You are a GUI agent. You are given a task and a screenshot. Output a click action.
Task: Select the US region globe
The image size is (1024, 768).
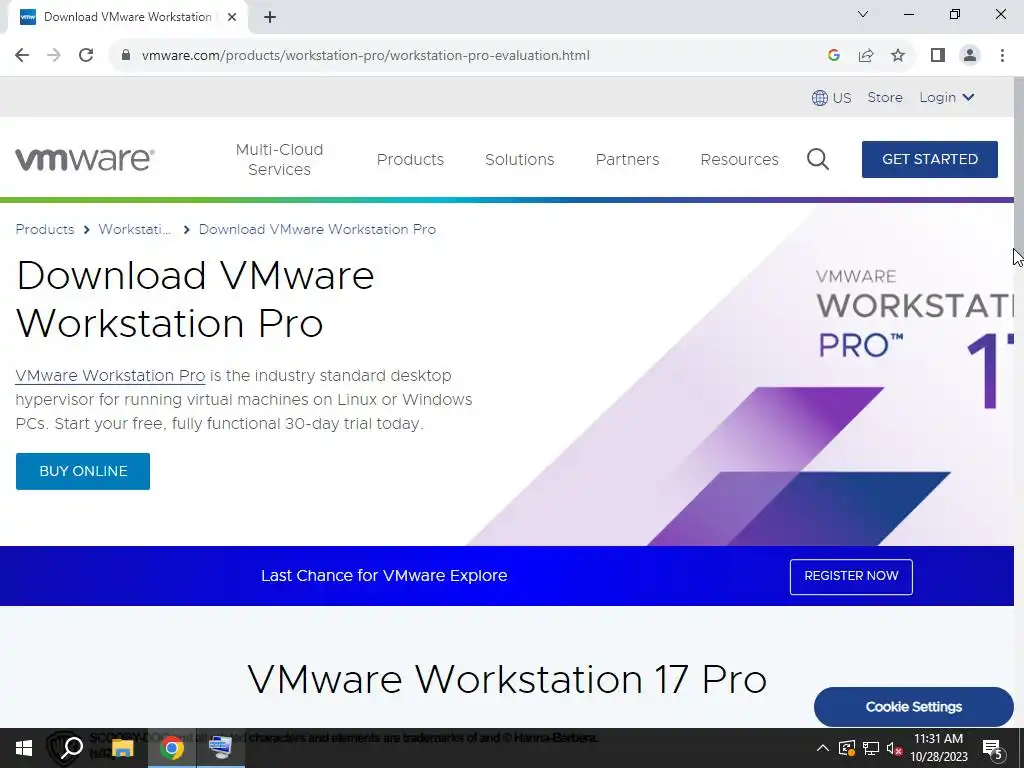point(831,98)
